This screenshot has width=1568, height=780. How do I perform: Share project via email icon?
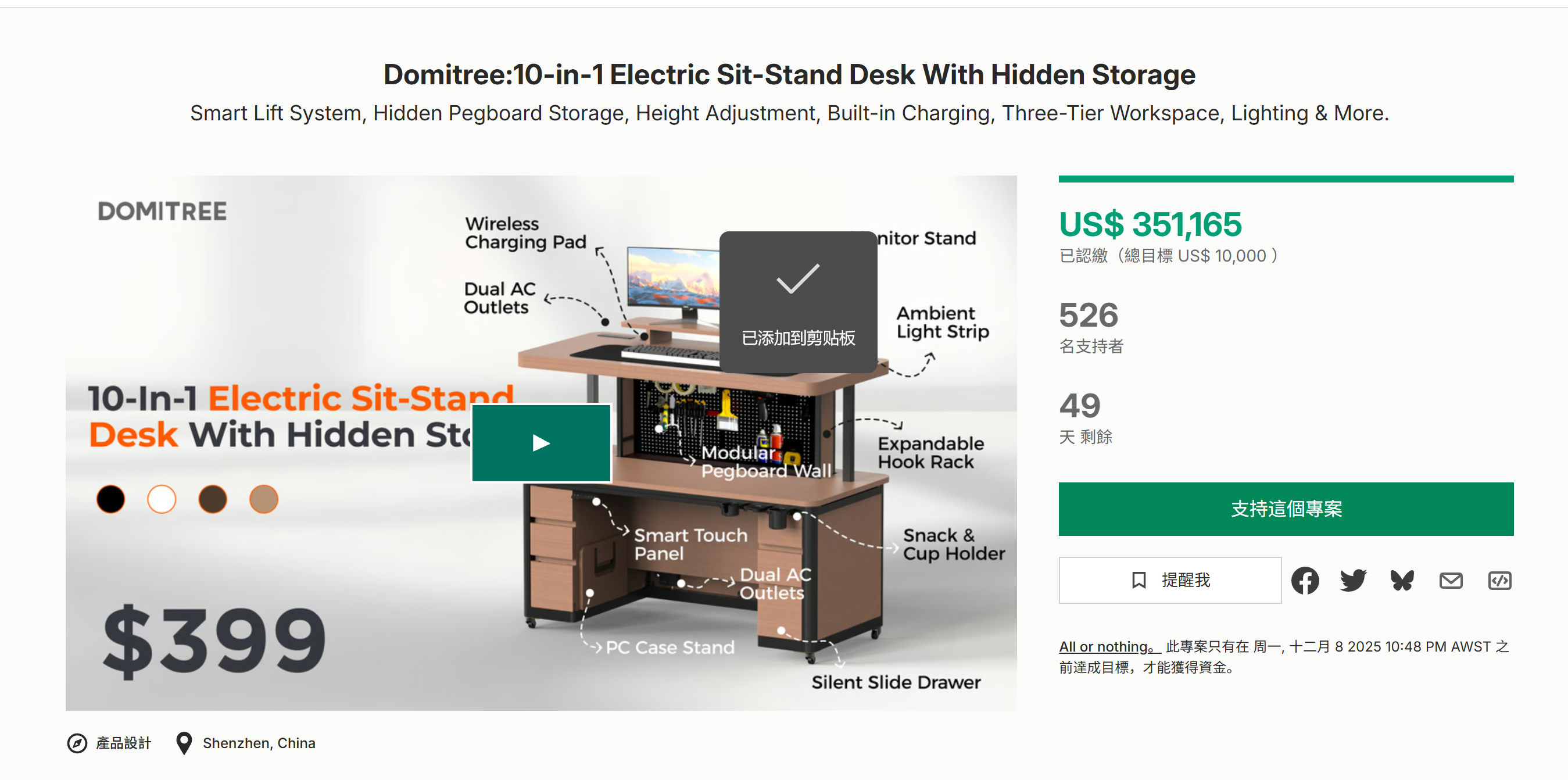1451,580
